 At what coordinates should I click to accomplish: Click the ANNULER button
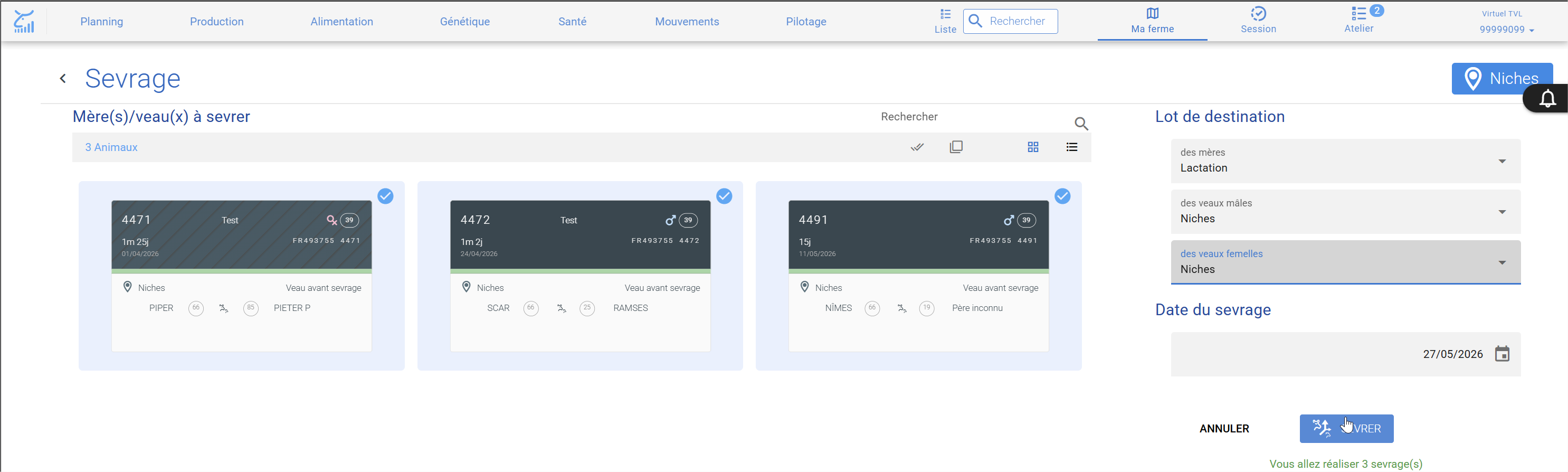point(1224,429)
